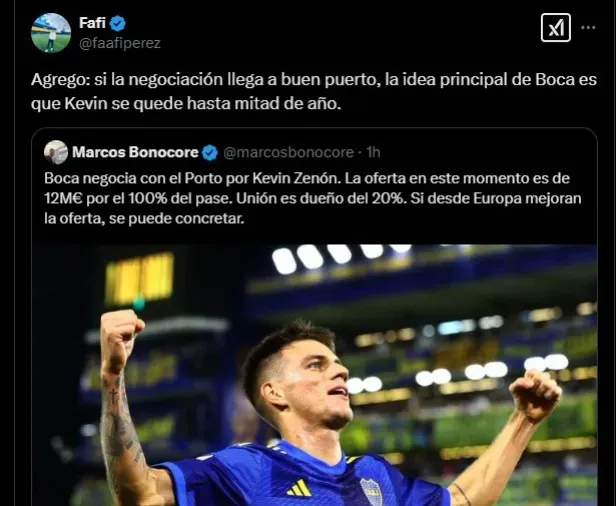
Task: Click the yellow scoreboard in the photo
Action: 140,277
